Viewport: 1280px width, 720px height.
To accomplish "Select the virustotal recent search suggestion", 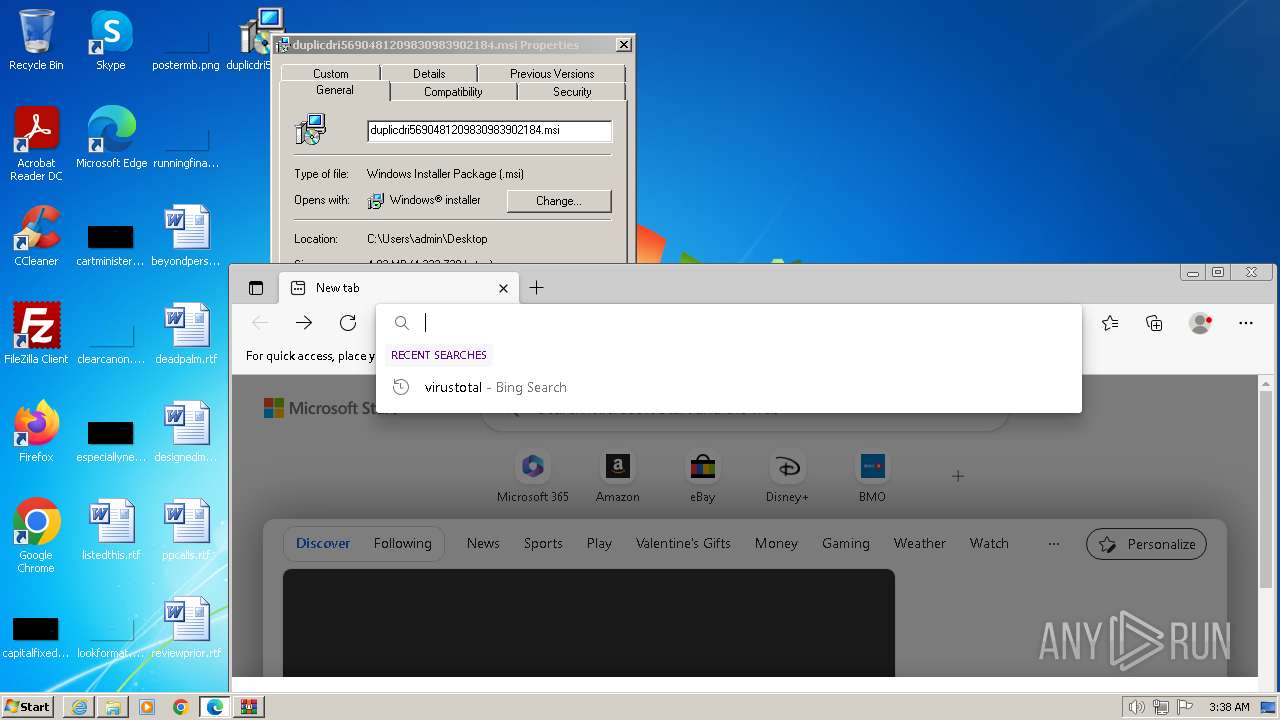I will point(729,387).
